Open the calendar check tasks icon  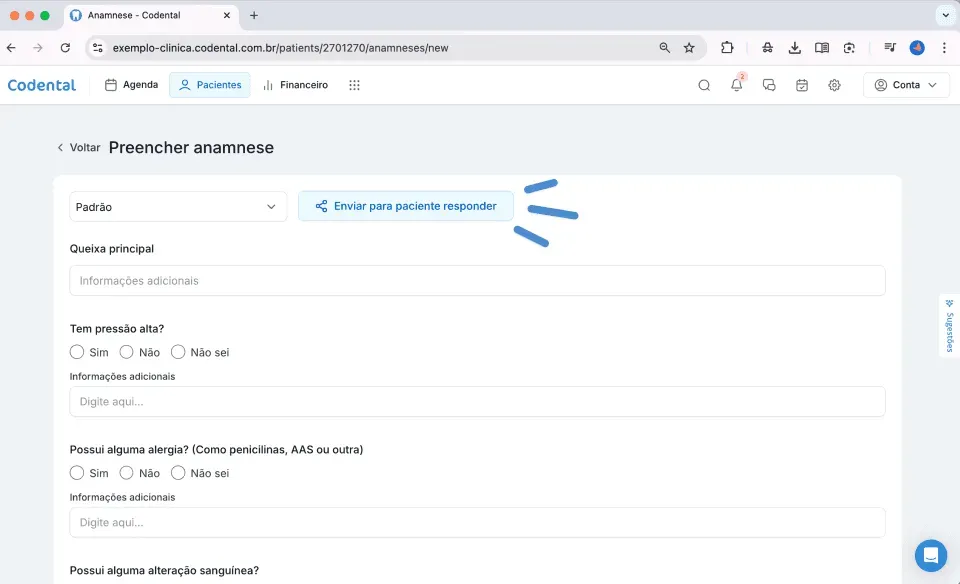click(801, 85)
